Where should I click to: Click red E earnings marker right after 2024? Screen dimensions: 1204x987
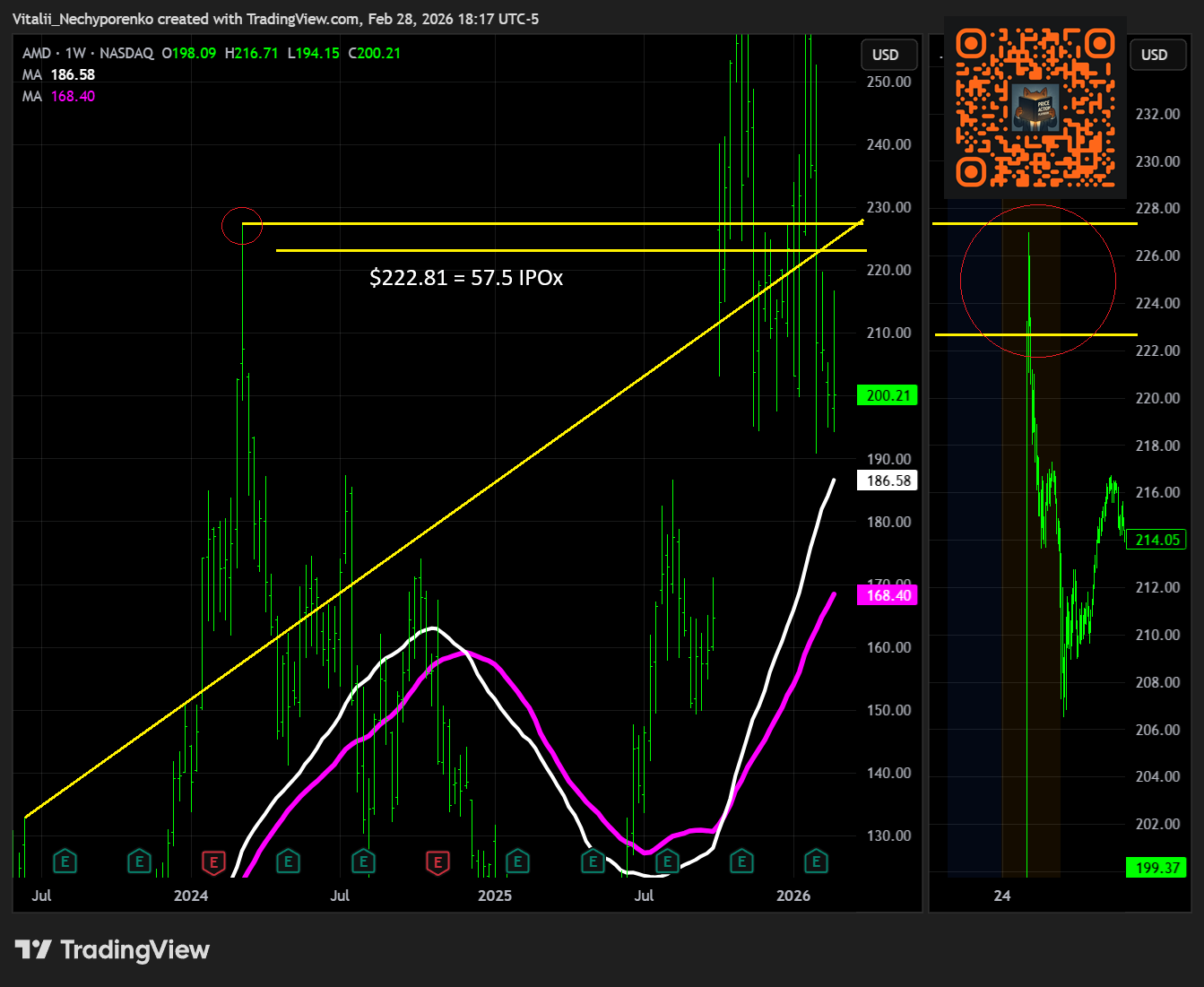[x=213, y=862]
